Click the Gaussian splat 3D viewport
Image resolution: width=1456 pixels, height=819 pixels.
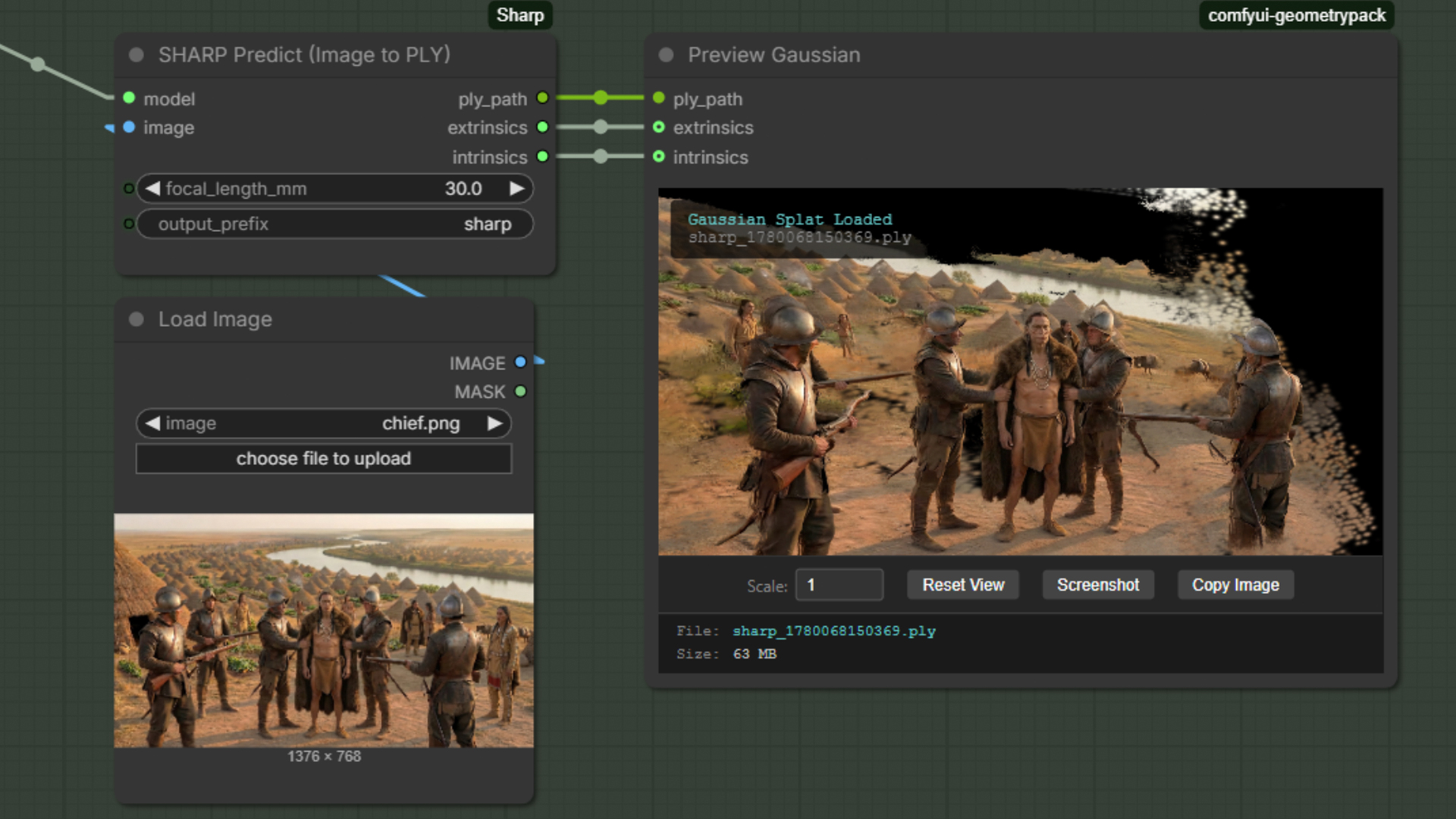pos(1020,372)
